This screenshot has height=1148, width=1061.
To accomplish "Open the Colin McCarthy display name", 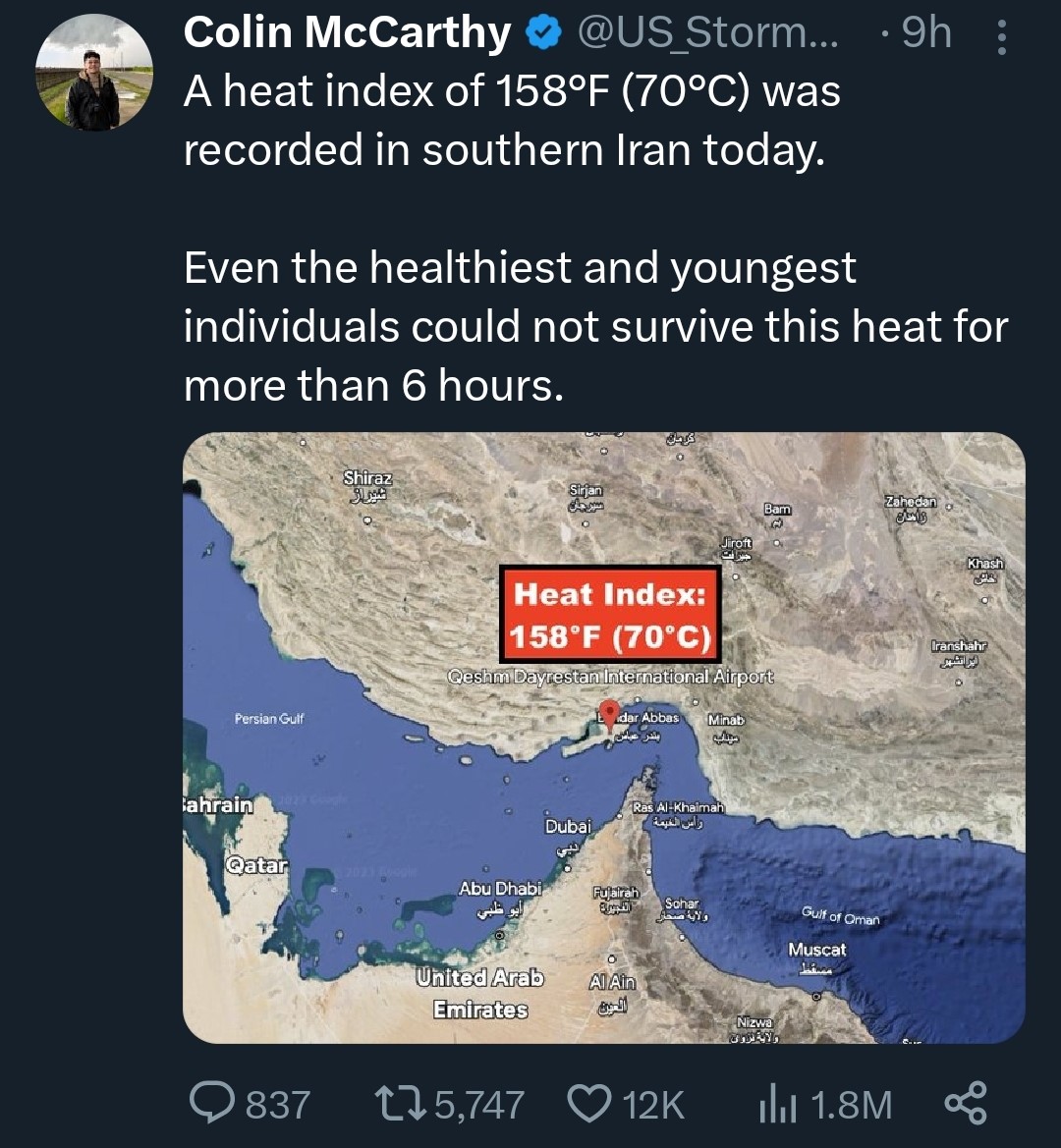I will tap(347, 35).
